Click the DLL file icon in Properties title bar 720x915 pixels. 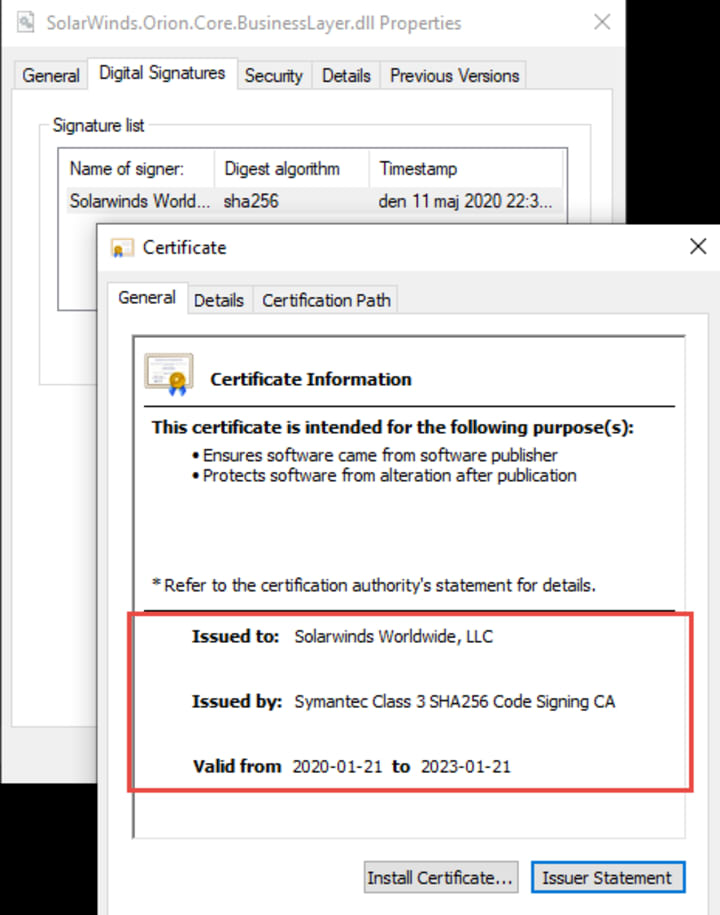click(x=25, y=22)
